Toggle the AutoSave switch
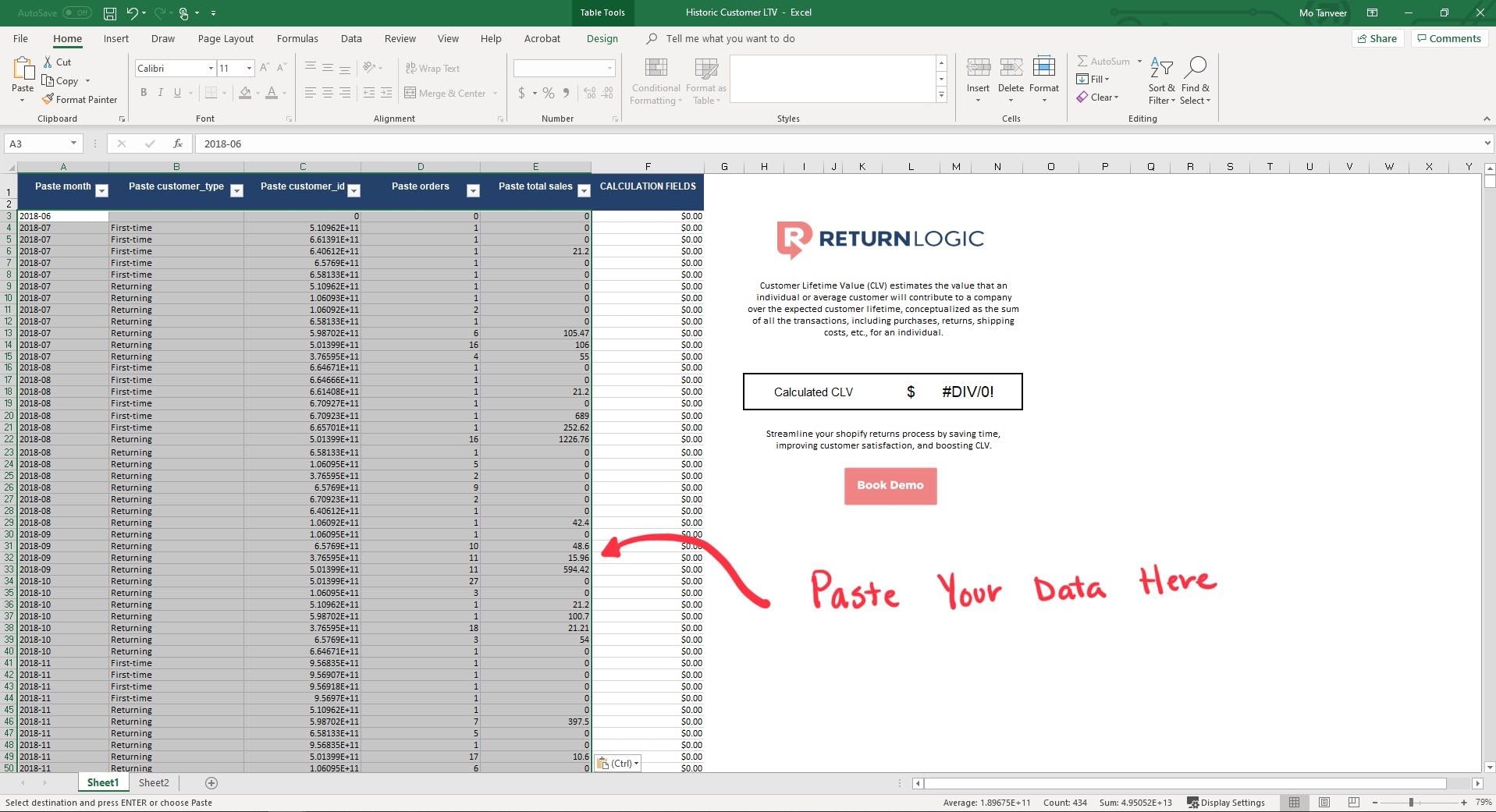Image resolution: width=1496 pixels, height=812 pixels. coord(76,12)
